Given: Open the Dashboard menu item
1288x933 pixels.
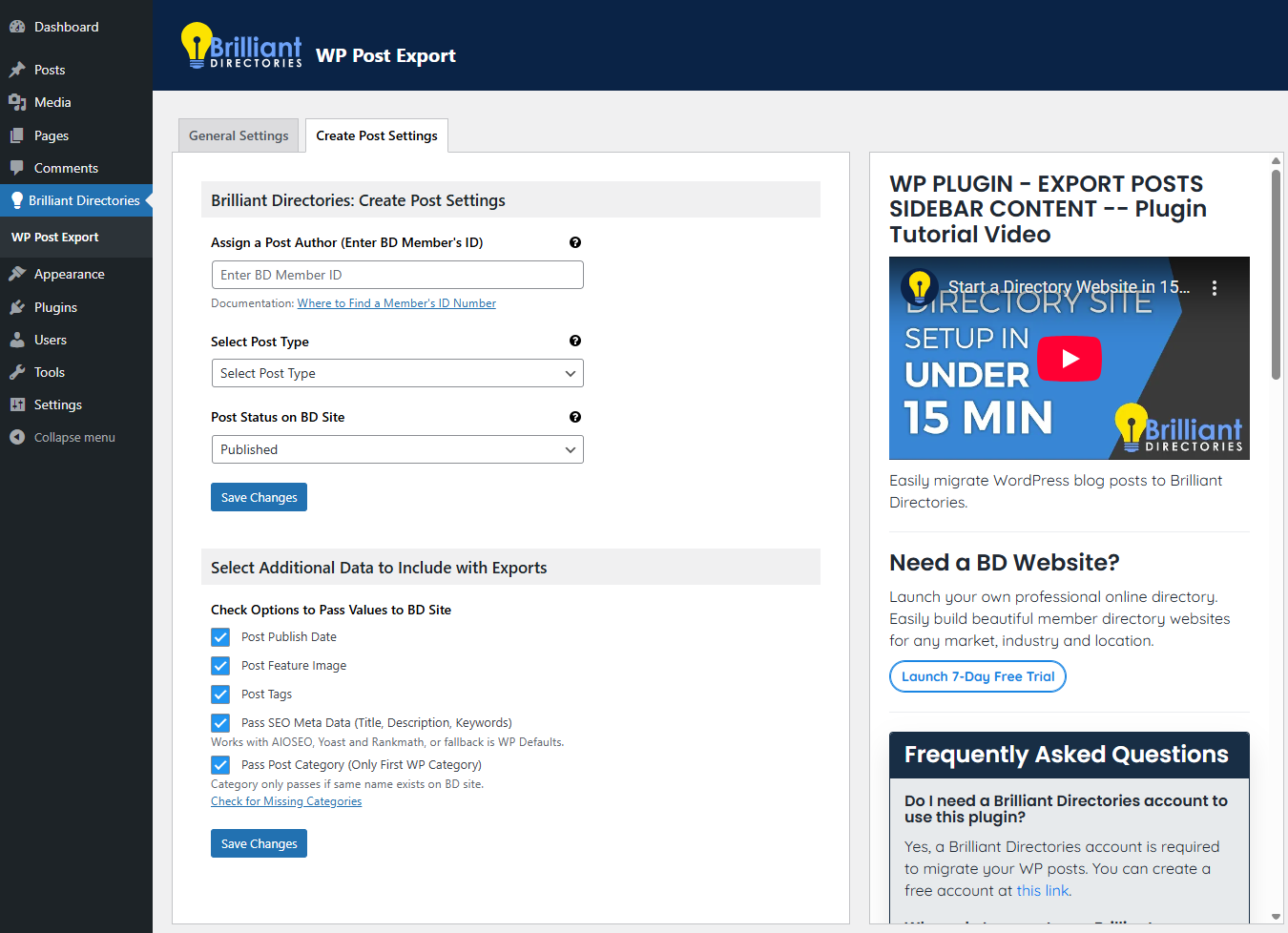Looking at the screenshot, I should tap(76, 27).
